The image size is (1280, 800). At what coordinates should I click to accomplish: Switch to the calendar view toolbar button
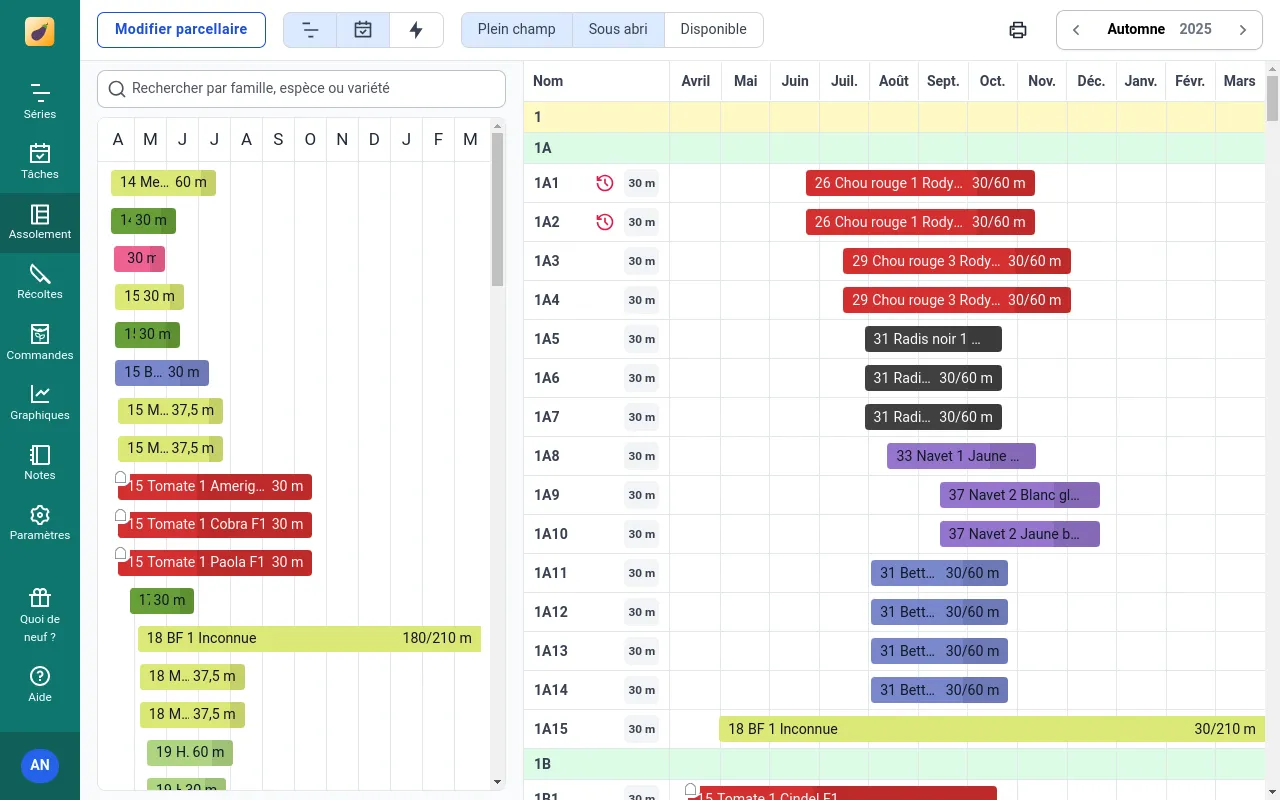[363, 30]
